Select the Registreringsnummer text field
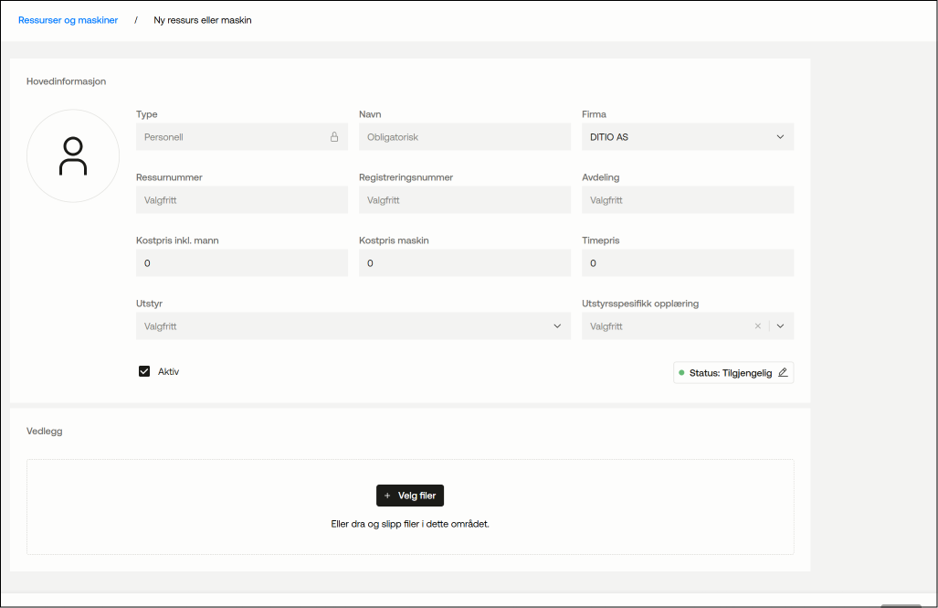 (x=465, y=200)
